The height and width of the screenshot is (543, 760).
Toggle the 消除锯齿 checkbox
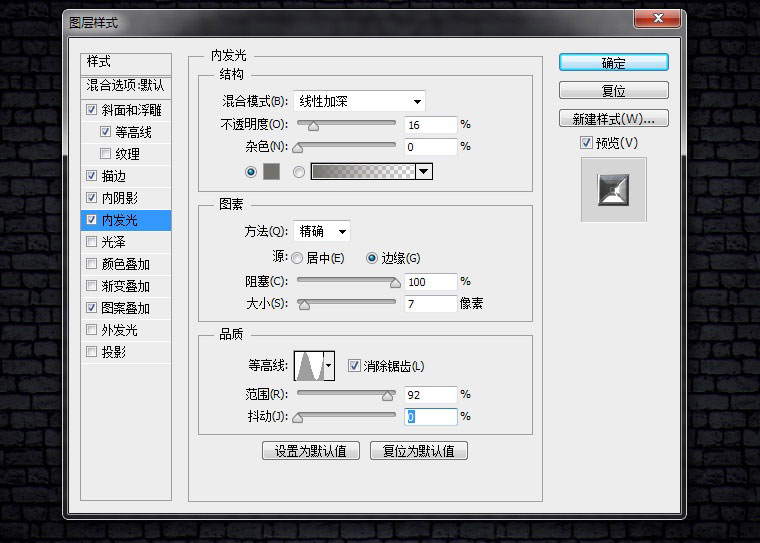354,366
